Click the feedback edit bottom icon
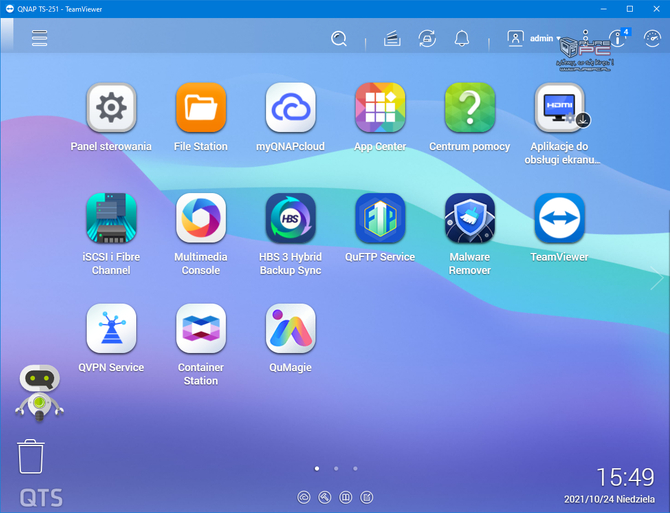 pos(367,497)
